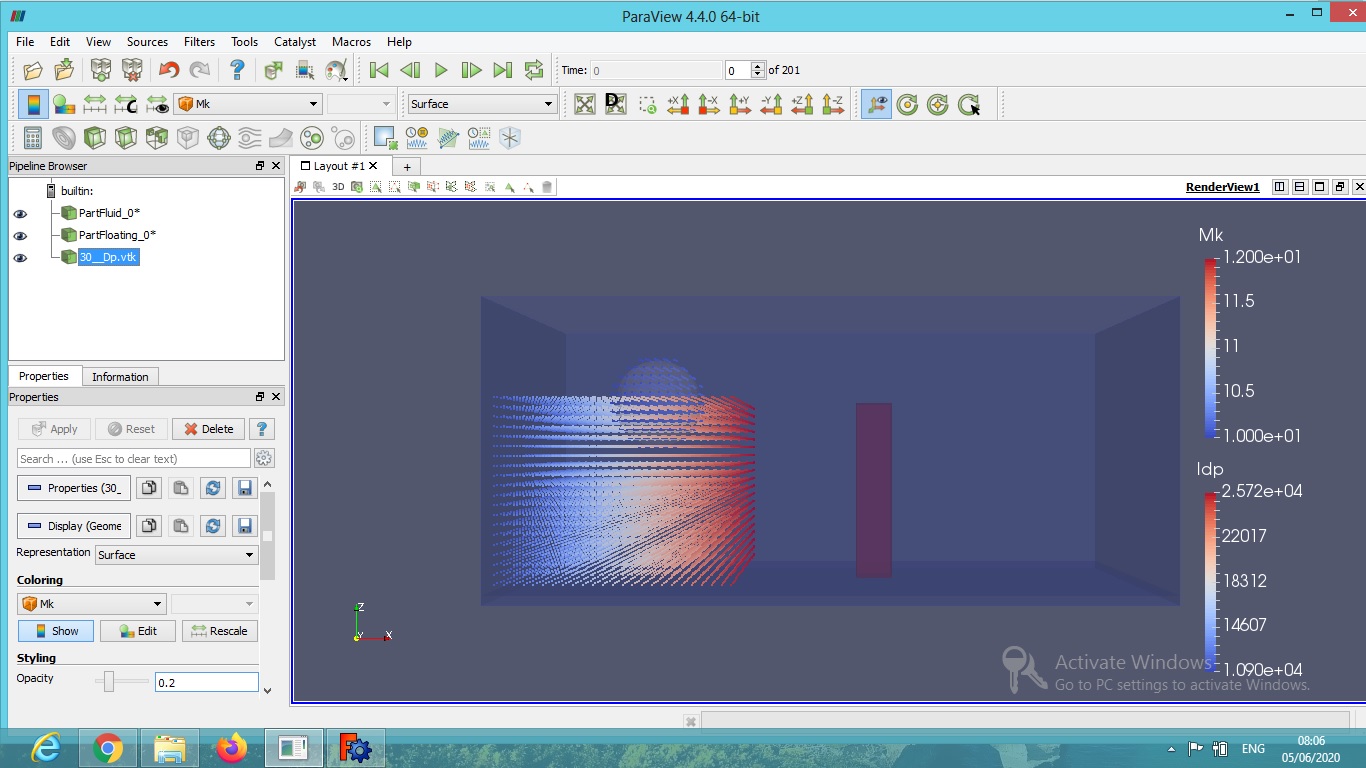Open the Glyph filter from the filters toolbar
Viewport: 1366px width, 768px height.
(x=221, y=137)
